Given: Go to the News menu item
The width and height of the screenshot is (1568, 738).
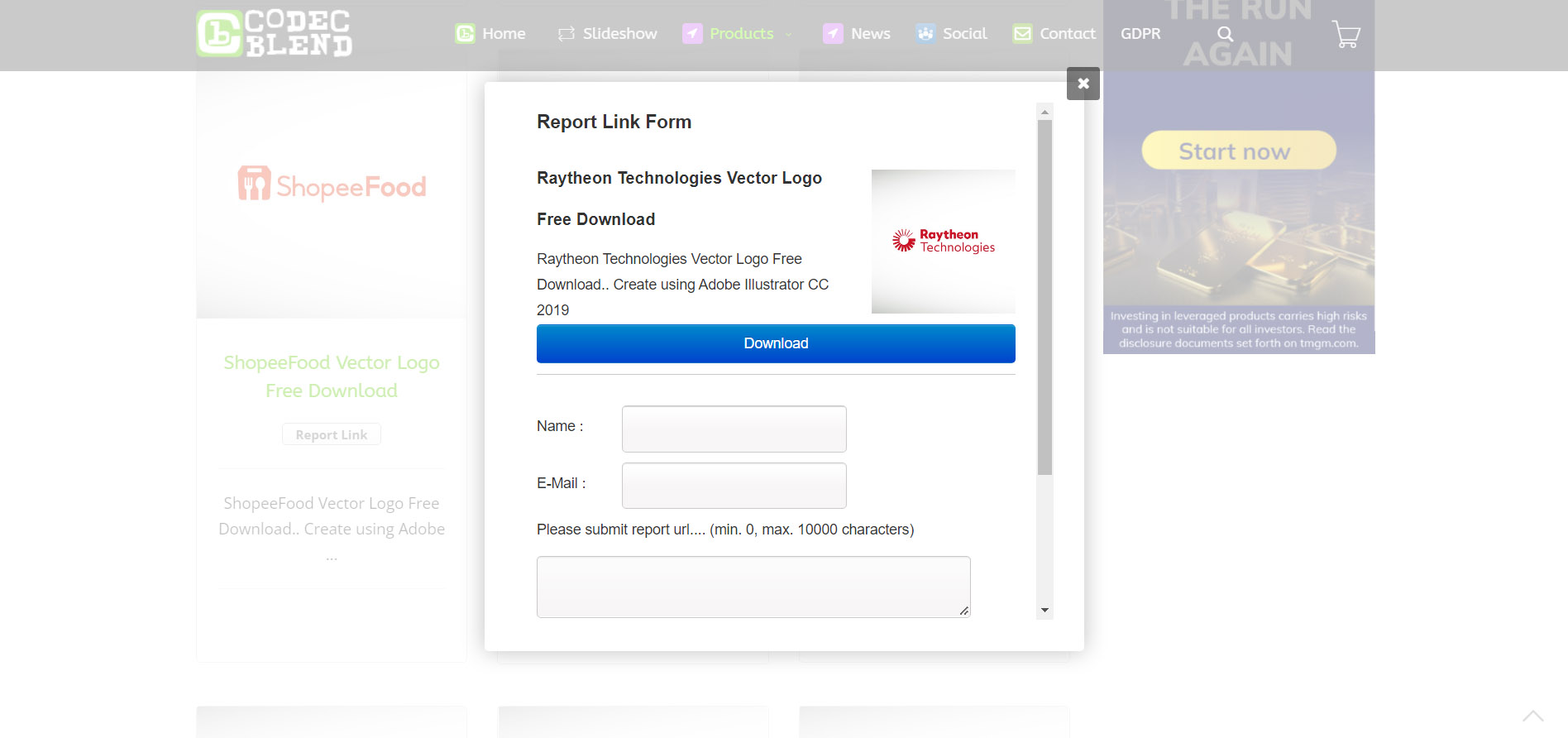Looking at the screenshot, I should [870, 34].
